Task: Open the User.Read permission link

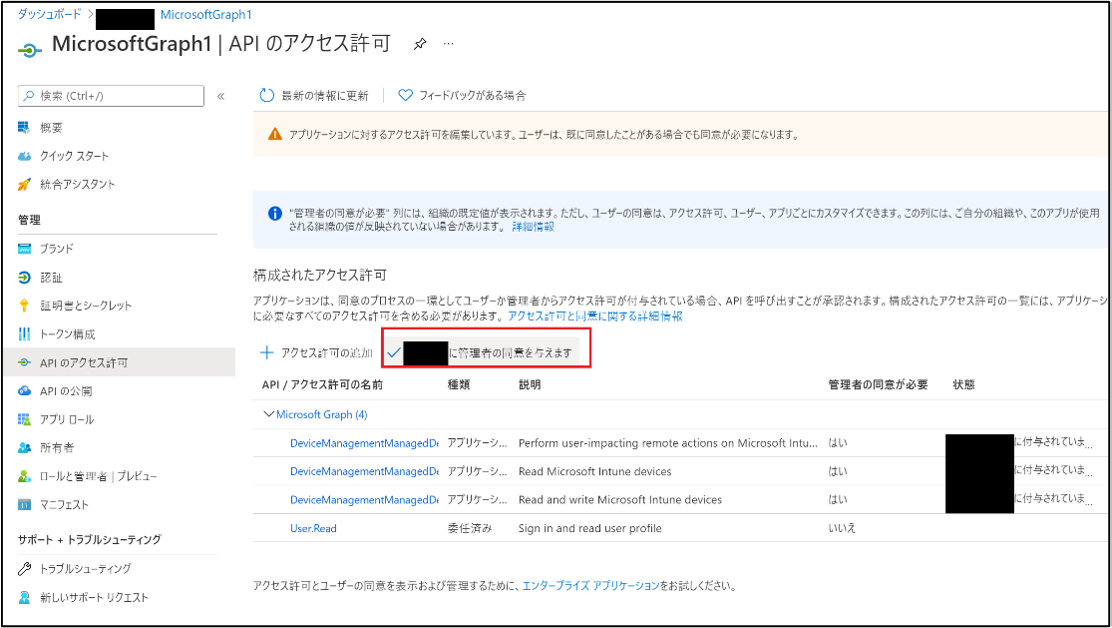Action: pos(313,528)
